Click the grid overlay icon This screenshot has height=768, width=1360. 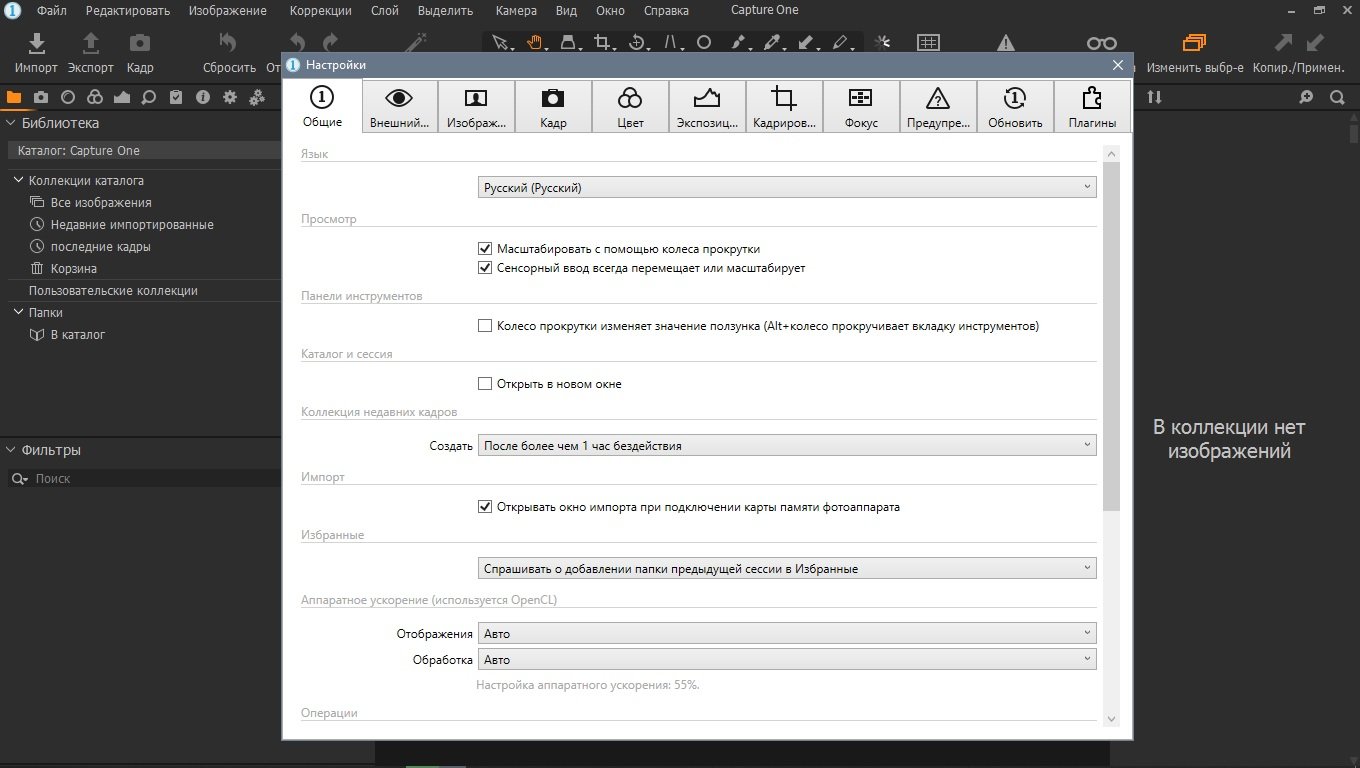(928, 43)
